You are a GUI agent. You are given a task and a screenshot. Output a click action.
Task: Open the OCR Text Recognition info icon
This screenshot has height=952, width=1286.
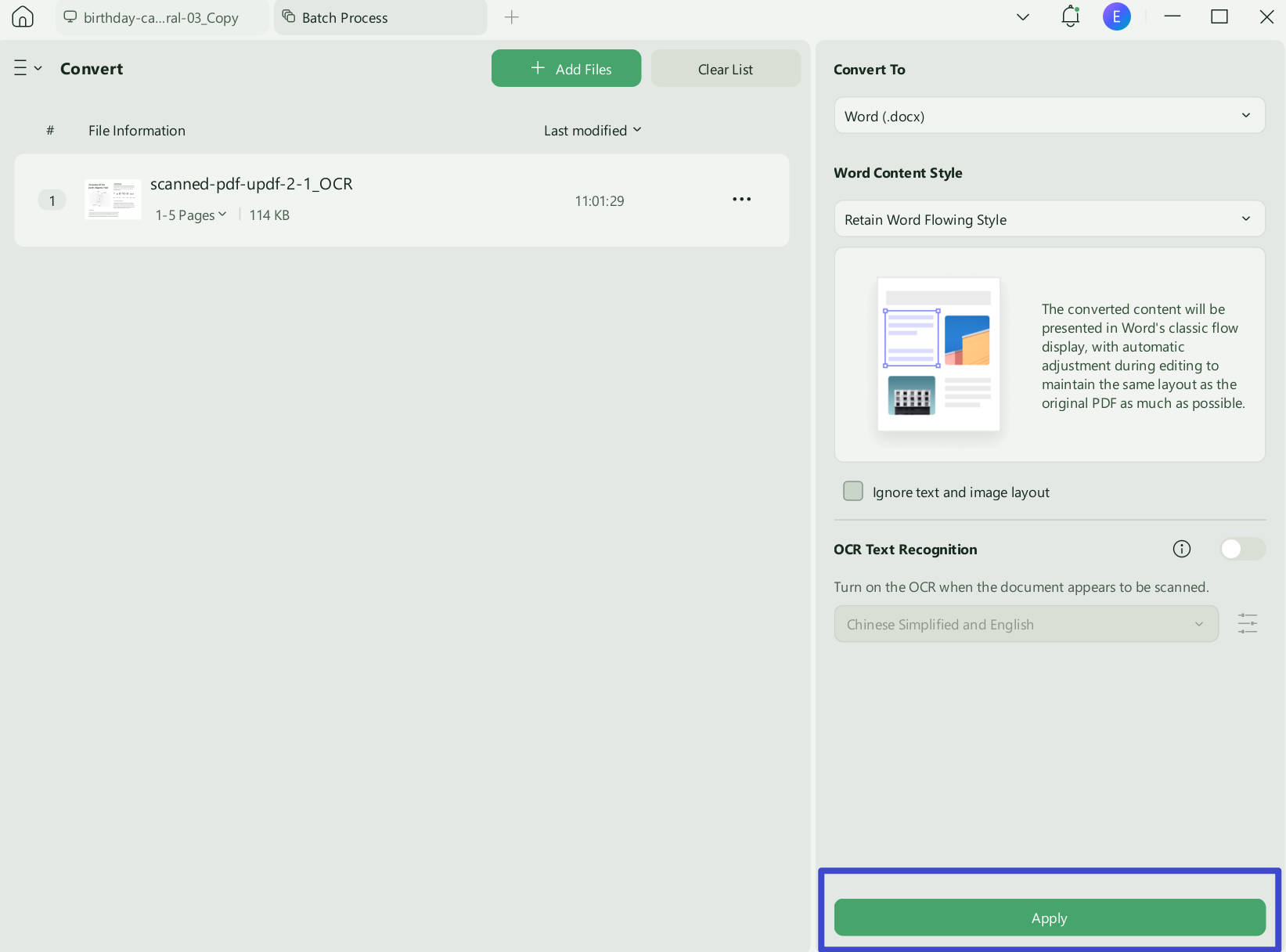pyautogui.click(x=1182, y=549)
